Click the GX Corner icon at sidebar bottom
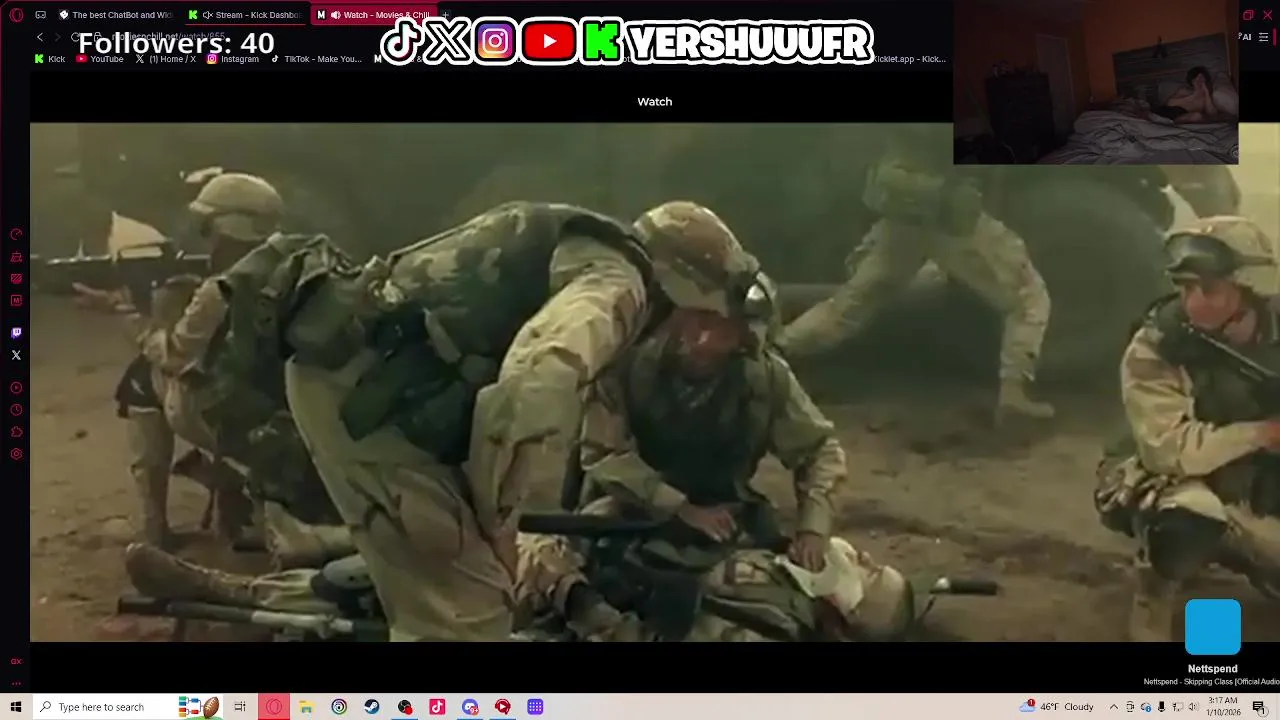Viewport: 1280px width, 720px height. 16,661
